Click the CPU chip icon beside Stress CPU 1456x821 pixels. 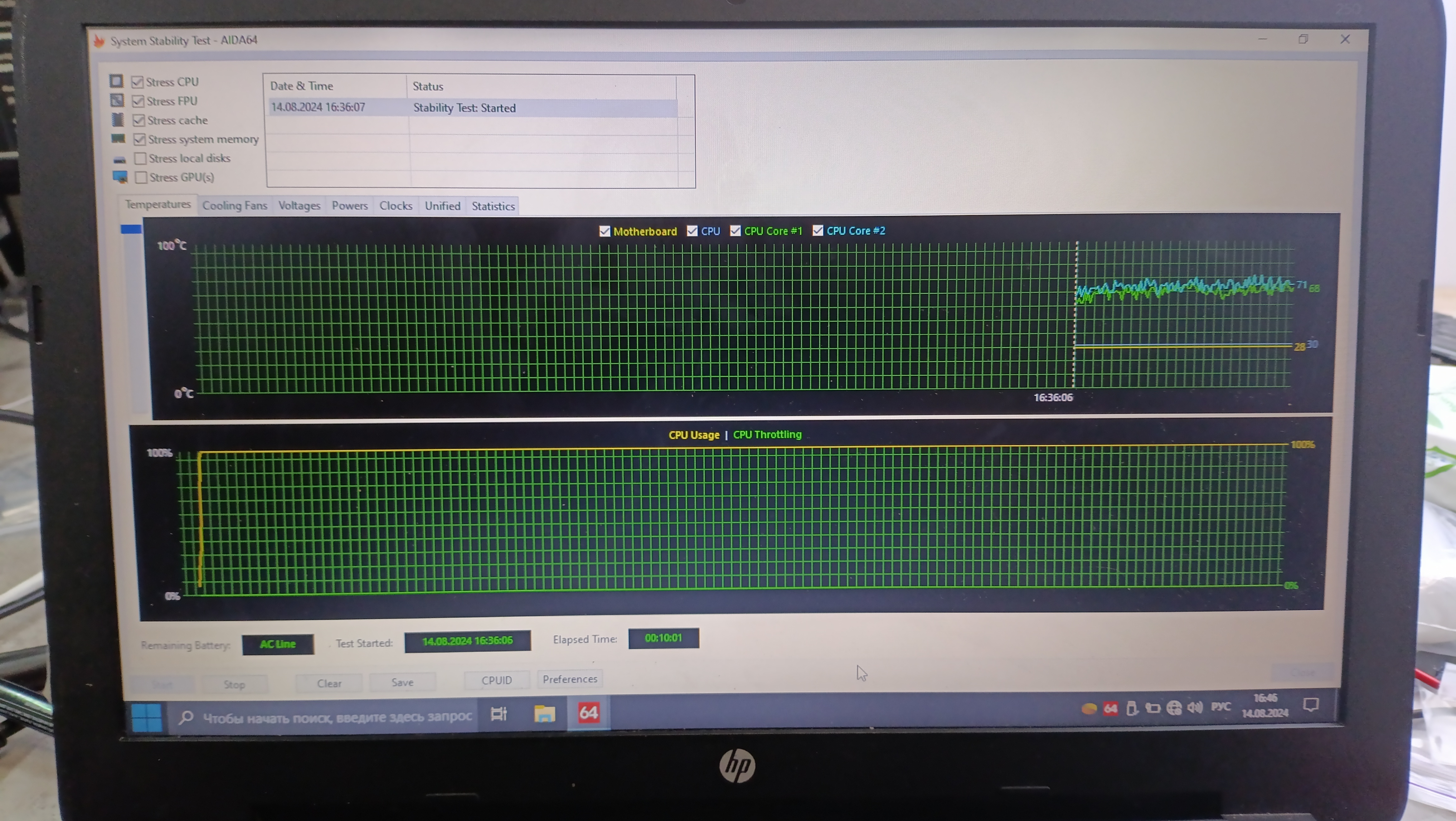click(116, 81)
